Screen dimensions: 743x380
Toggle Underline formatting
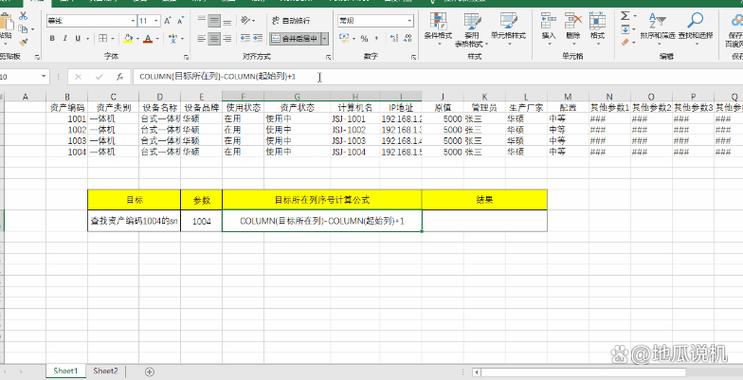pyautogui.click(x=77, y=38)
